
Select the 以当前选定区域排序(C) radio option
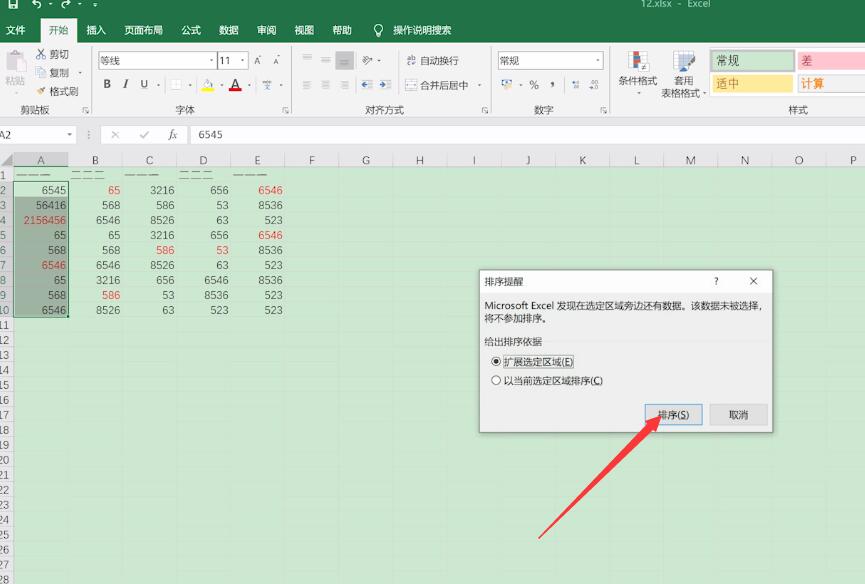pyautogui.click(x=495, y=381)
